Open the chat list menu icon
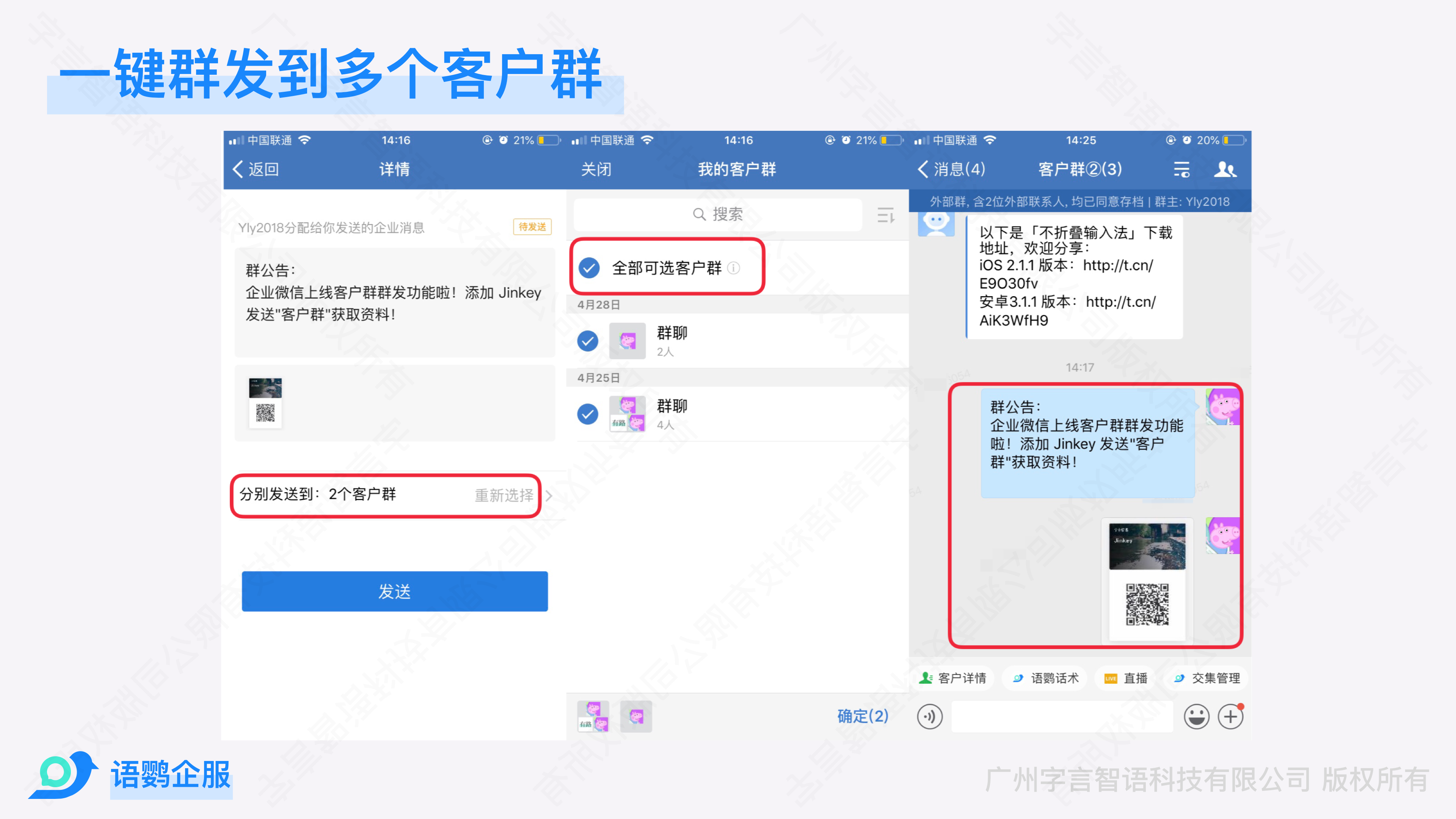The height and width of the screenshot is (819, 1456). click(x=1181, y=169)
